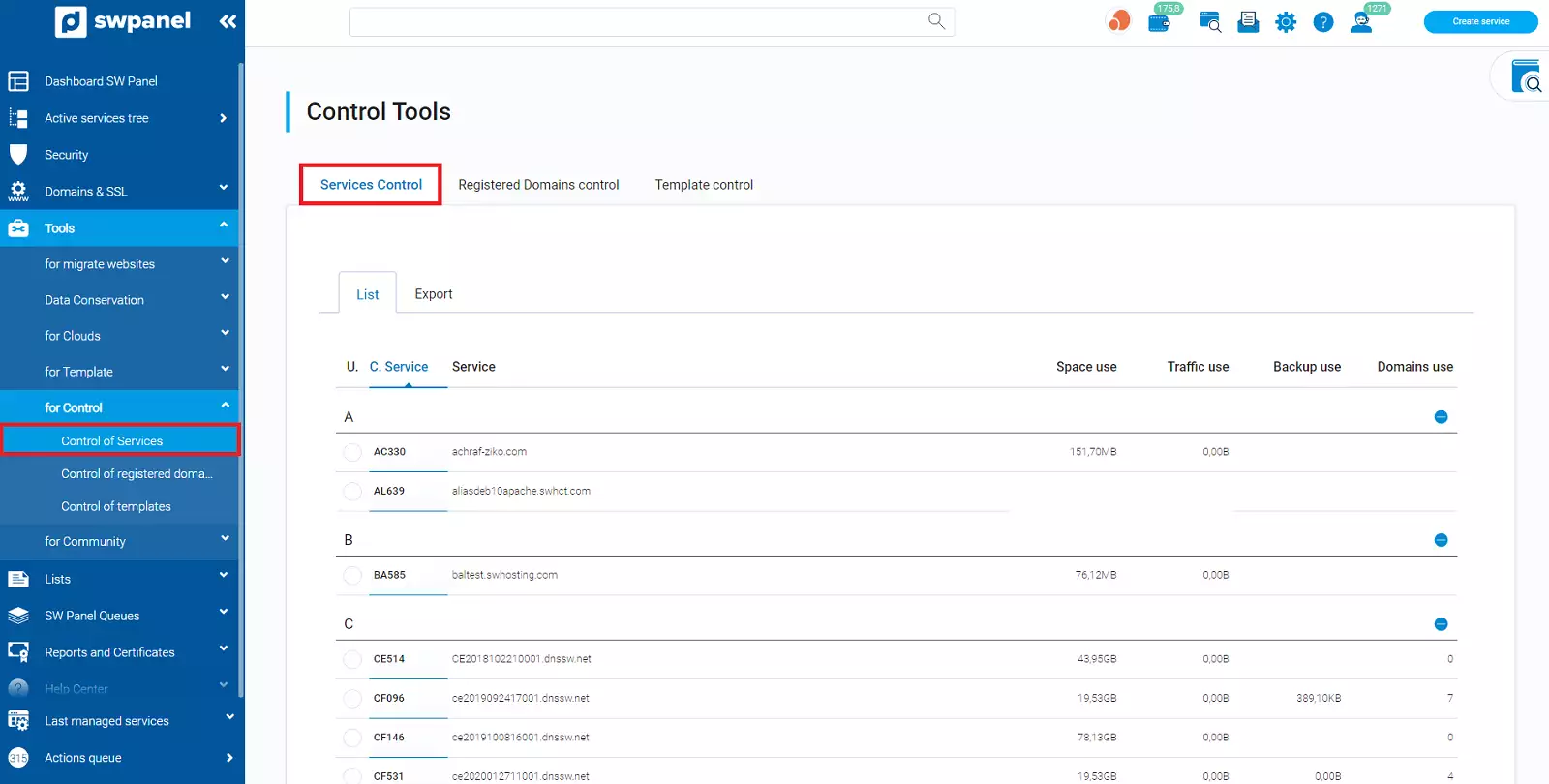Viewport: 1549px width, 784px height.
Task: Click the settings gear icon
Action: pyautogui.click(x=1285, y=22)
